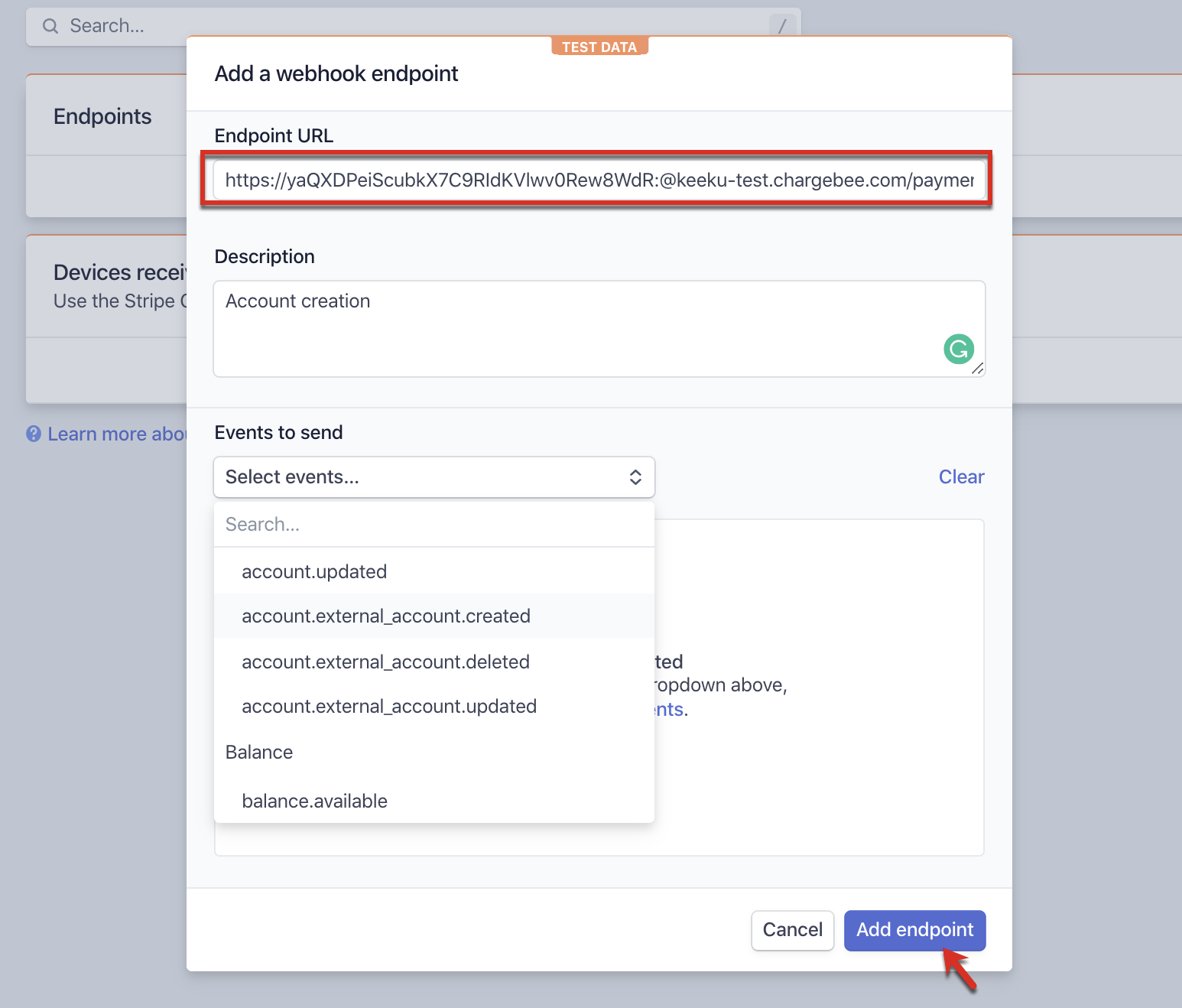Viewport: 1182px width, 1008px height.
Task: Click the search magnifier icon
Action: [50, 26]
